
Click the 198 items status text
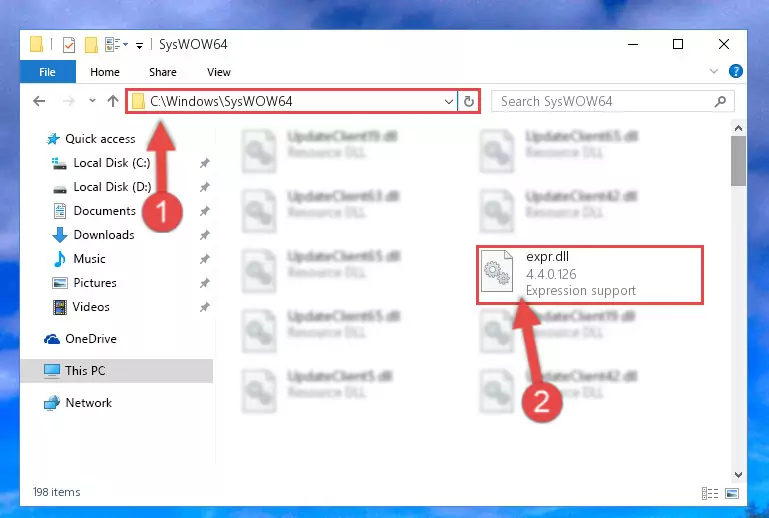click(x=56, y=492)
